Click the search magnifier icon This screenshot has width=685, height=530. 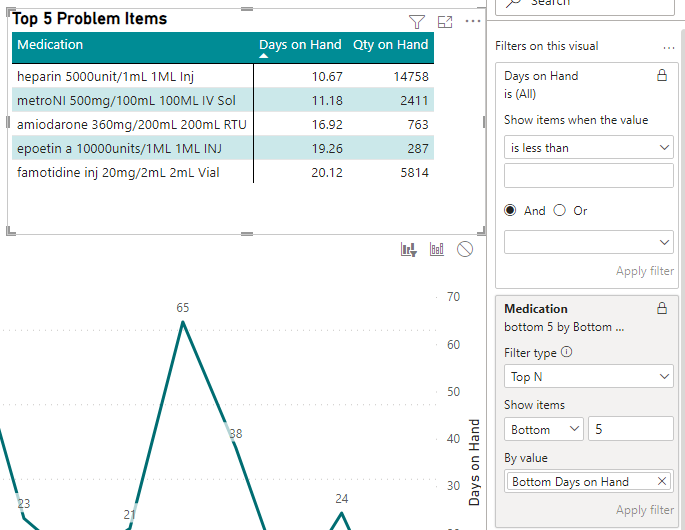(x=514, y=3)
